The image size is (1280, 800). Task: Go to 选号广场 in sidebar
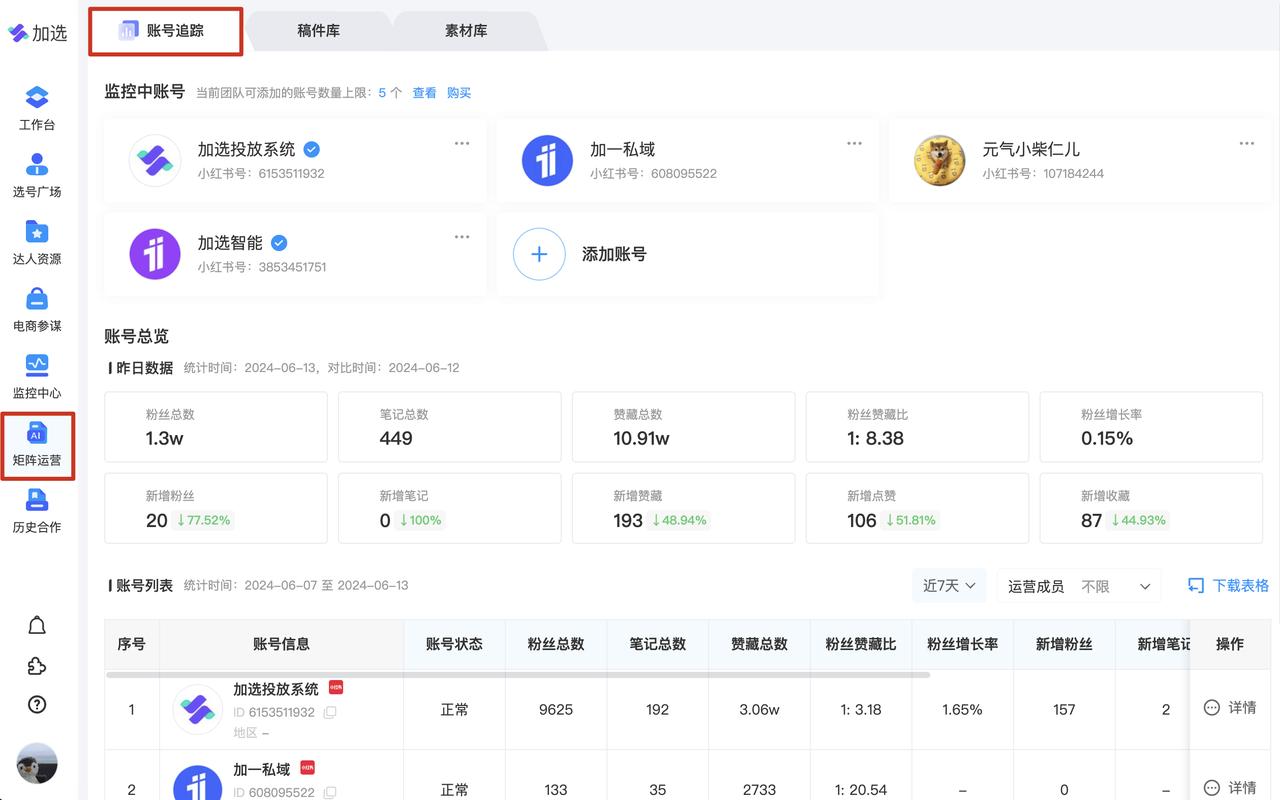[37, 176]
